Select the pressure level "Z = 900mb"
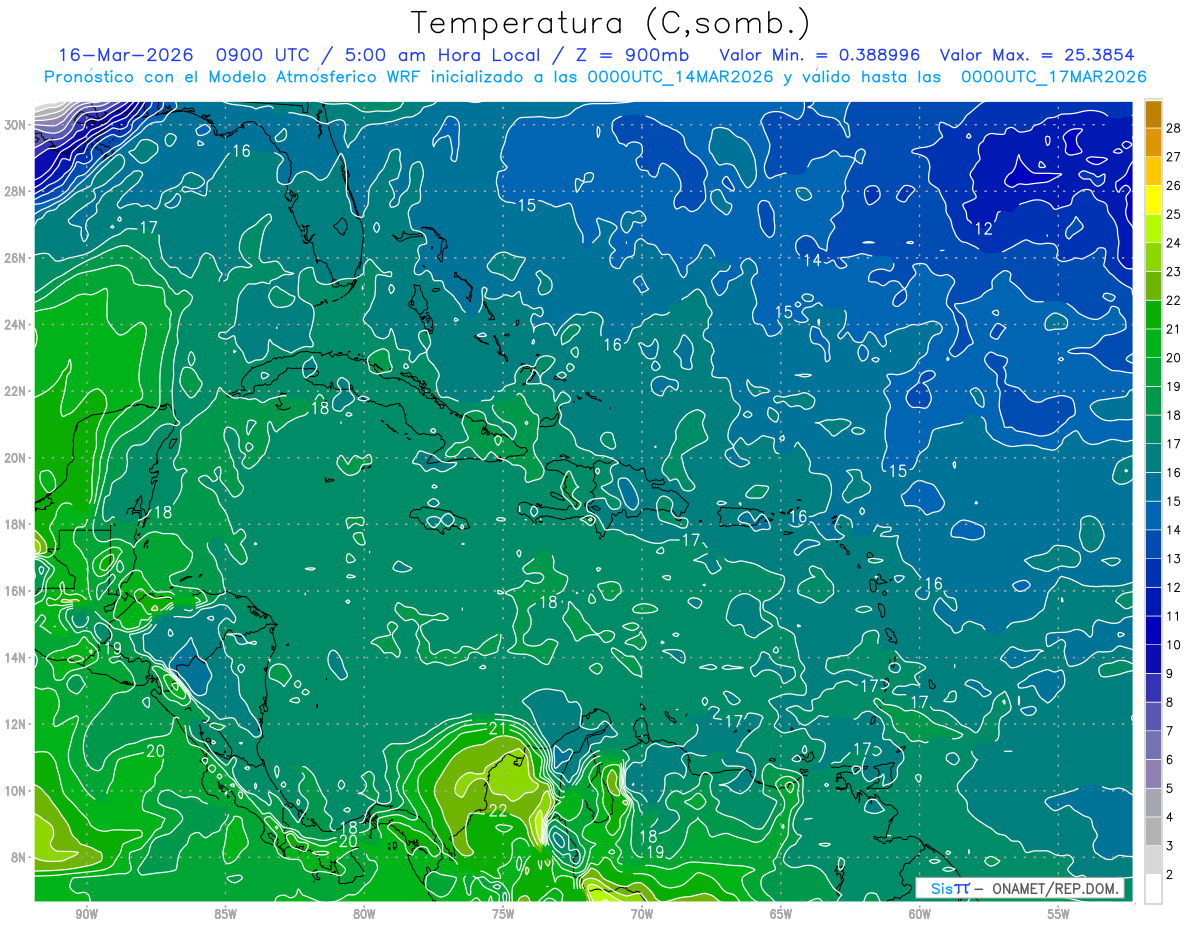Viewport: 1200px width, 927px height. coord(632,55)
